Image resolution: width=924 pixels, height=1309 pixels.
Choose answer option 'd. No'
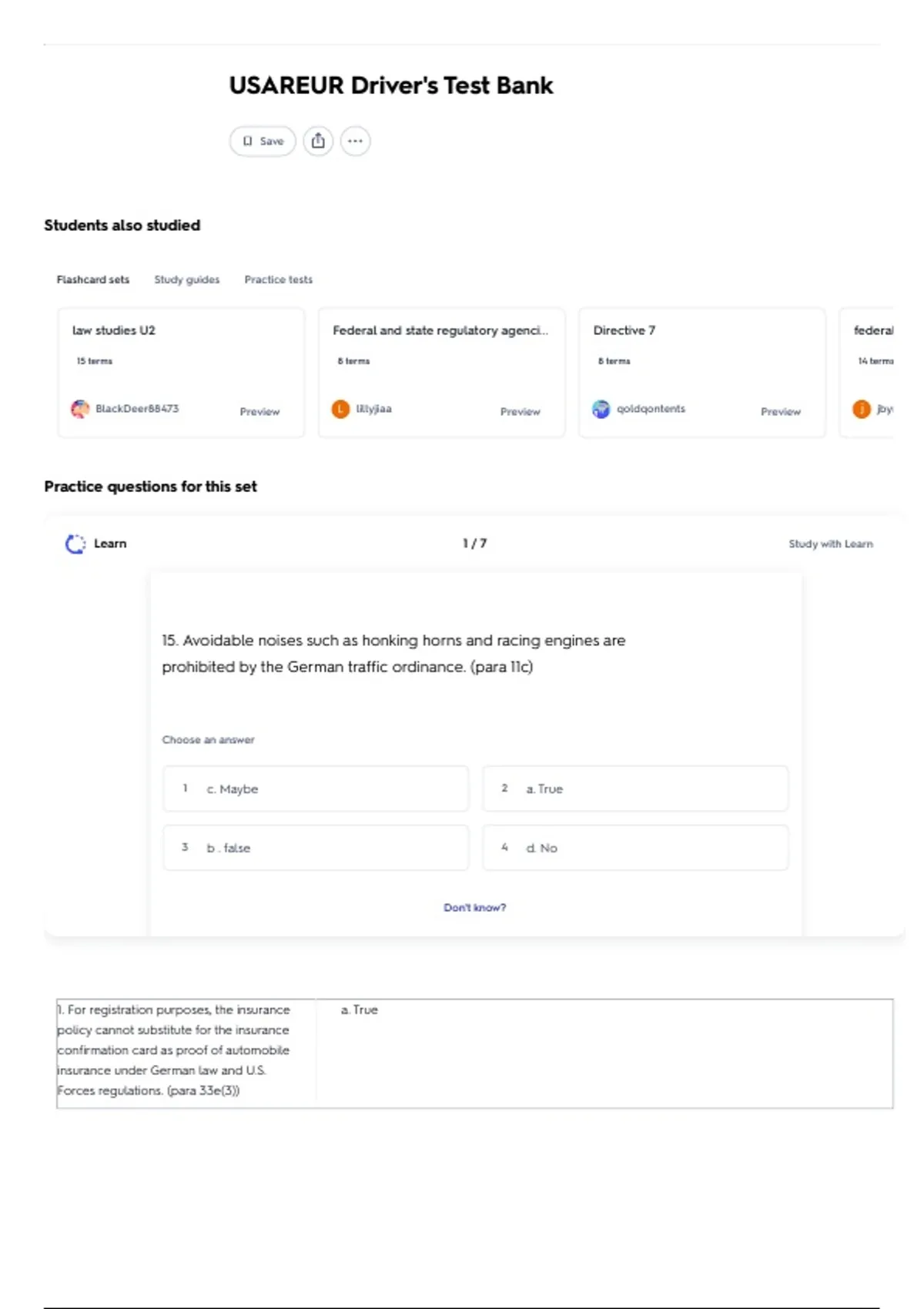(x=635, y=848)
